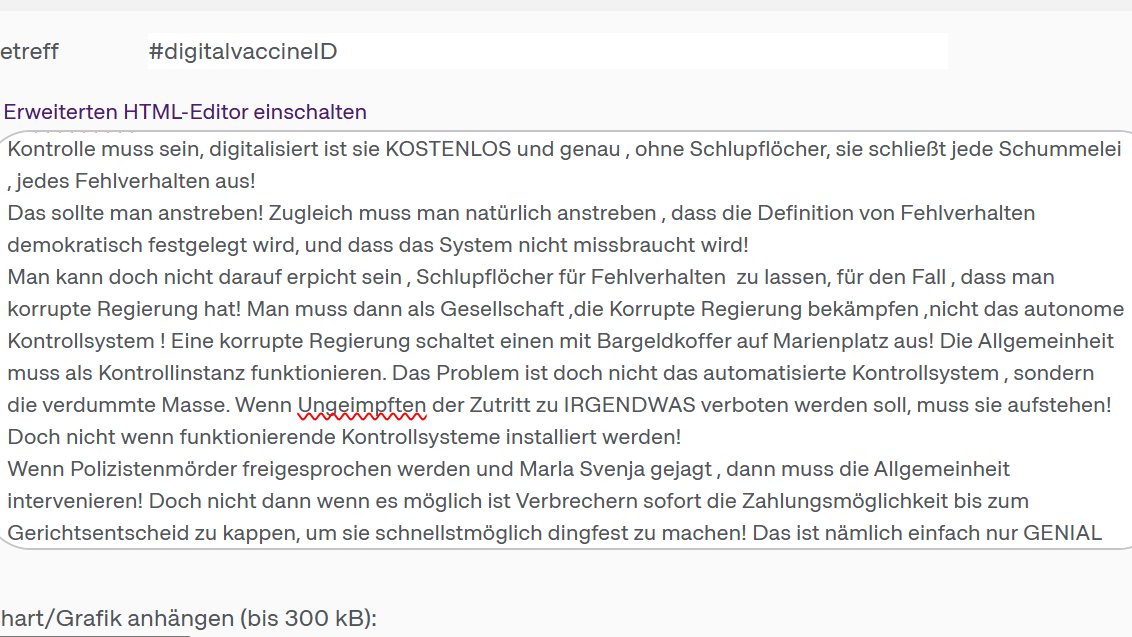
Task: Open the Erweiterten HTML-Editor einschalten link
Action: click(x=184, y=111)
